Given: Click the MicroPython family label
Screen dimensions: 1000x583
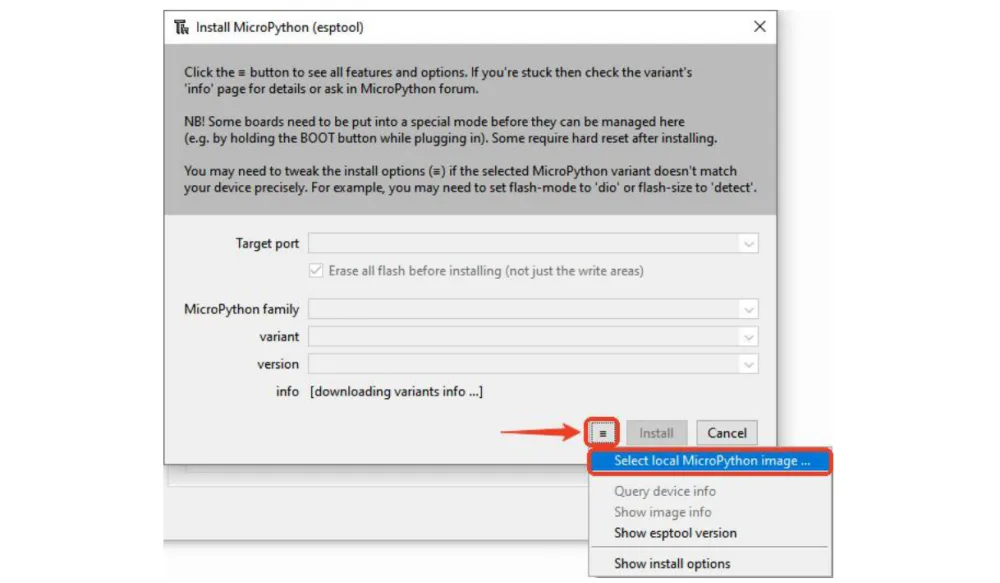Looking at the screenshot, I should [x=241, y=309].
